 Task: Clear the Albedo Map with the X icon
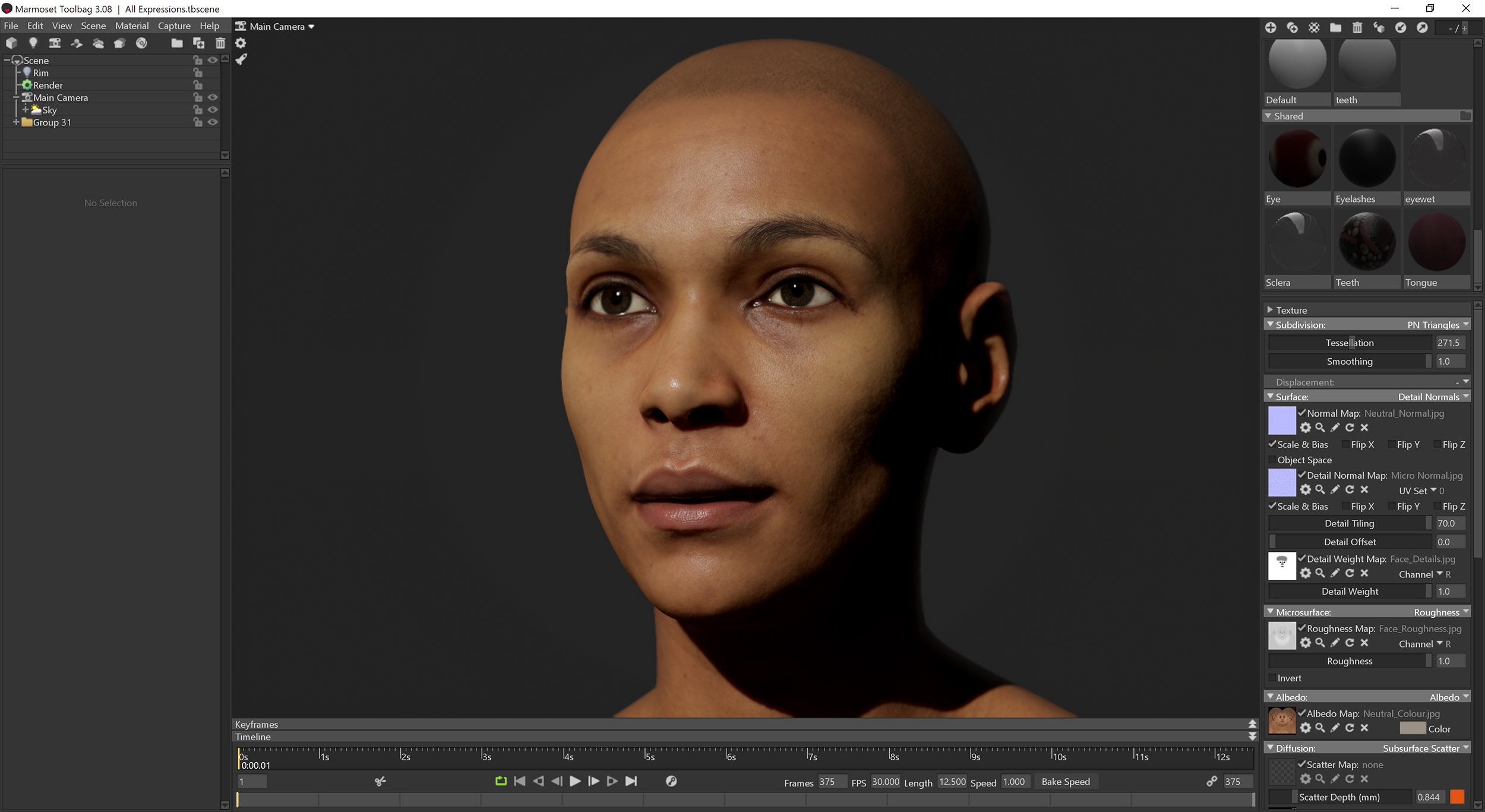(x=1364, y=728)
